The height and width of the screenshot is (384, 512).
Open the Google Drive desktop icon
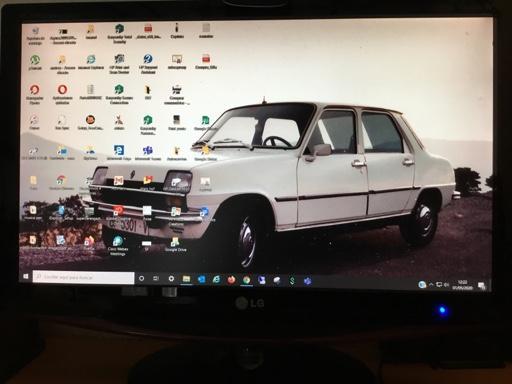coord(175,244)
